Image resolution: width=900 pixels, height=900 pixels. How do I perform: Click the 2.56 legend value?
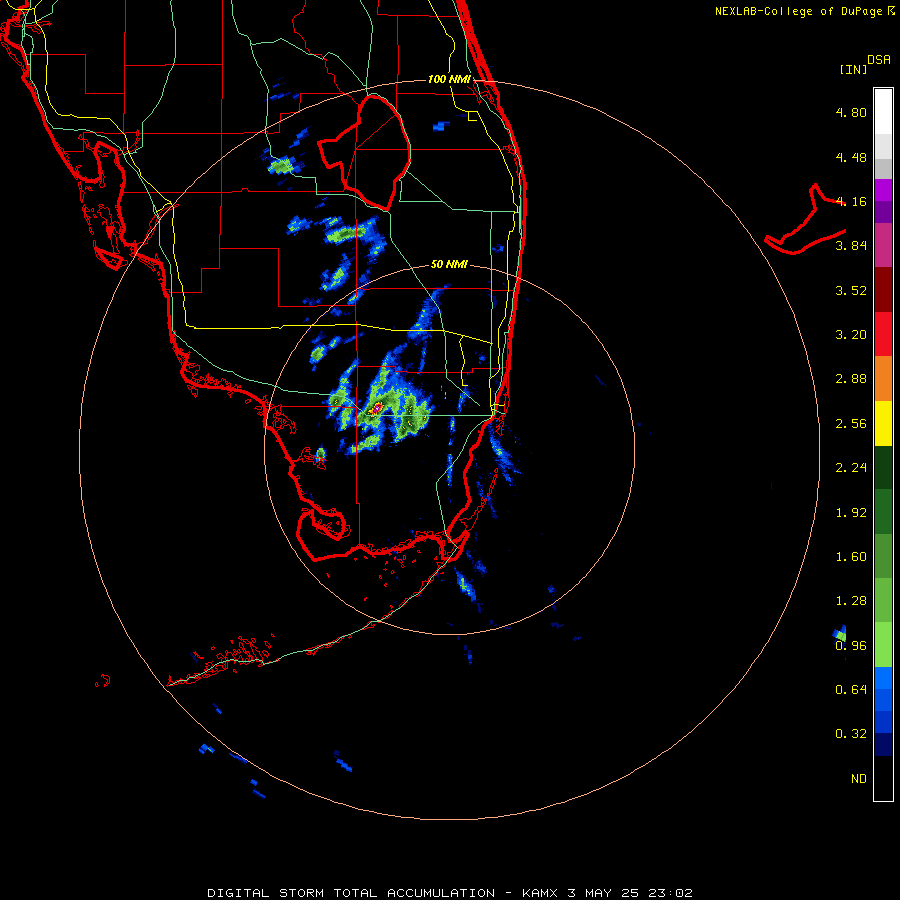[x=851, y=424]
